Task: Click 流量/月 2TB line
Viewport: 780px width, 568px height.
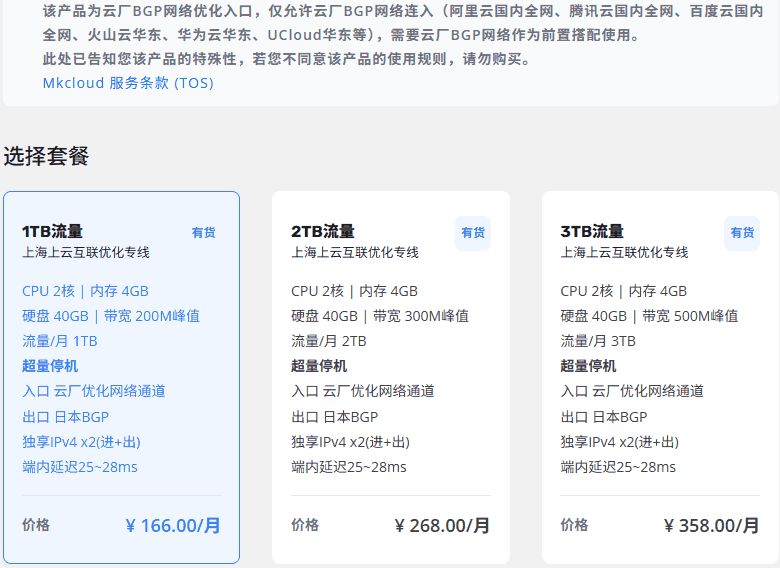Action: [329, 341]
